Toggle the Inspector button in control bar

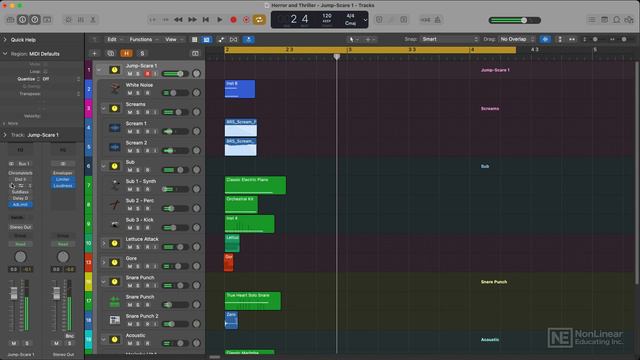pos(22,20)
